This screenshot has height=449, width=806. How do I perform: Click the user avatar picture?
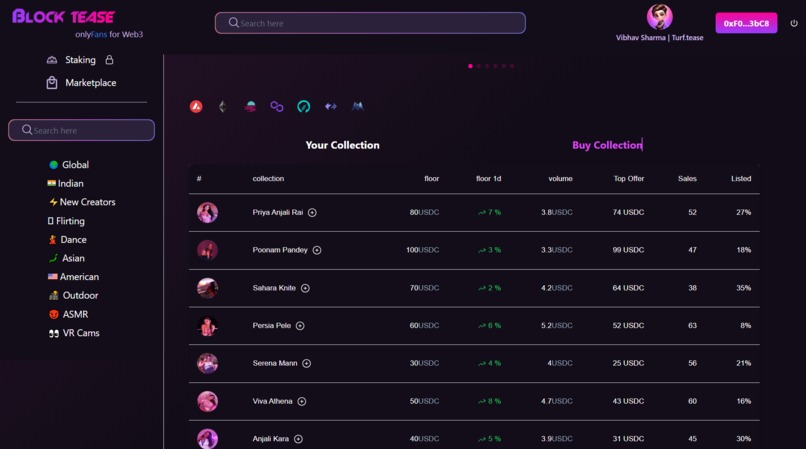(x=660, y=17)
